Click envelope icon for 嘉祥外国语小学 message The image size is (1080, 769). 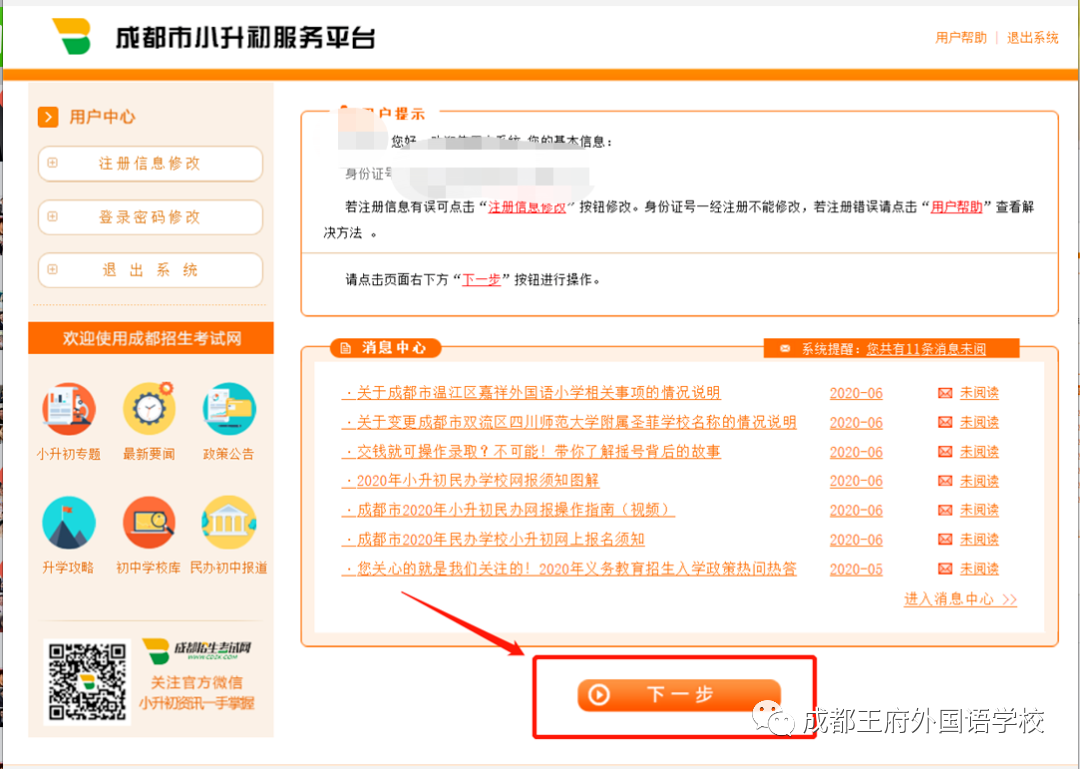tap(945, 393)
